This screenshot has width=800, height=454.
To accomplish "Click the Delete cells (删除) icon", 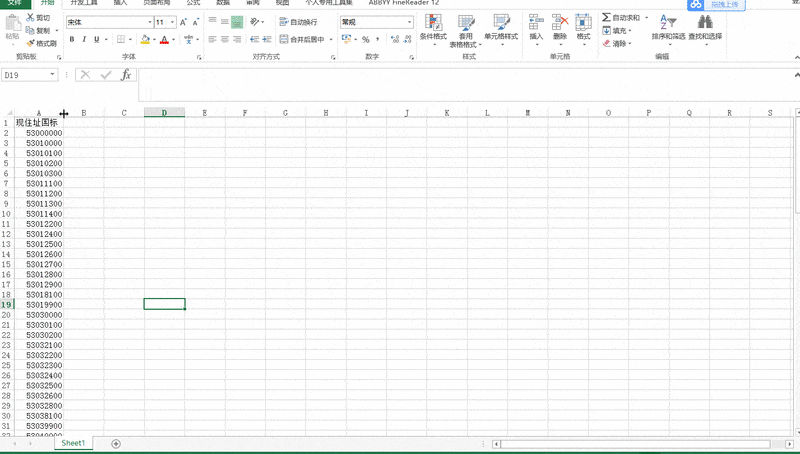I will click(x=560, y=23).
